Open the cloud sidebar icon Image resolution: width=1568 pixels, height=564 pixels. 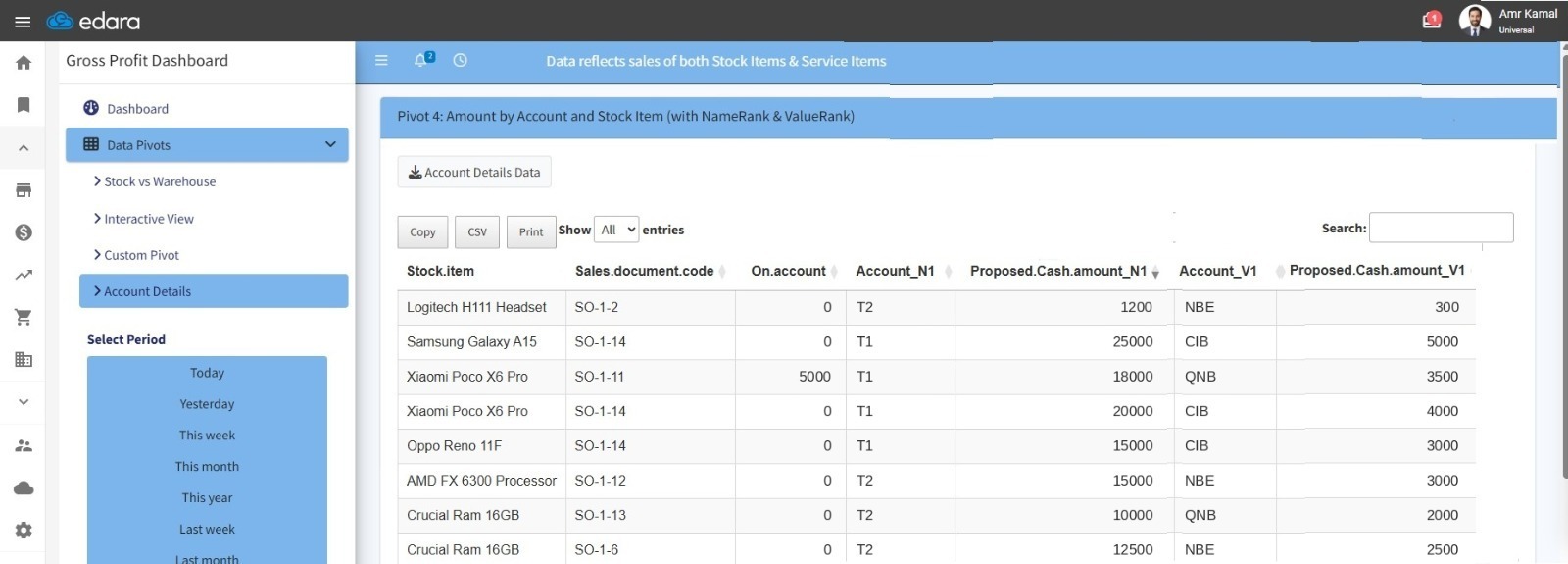[24, 487]
